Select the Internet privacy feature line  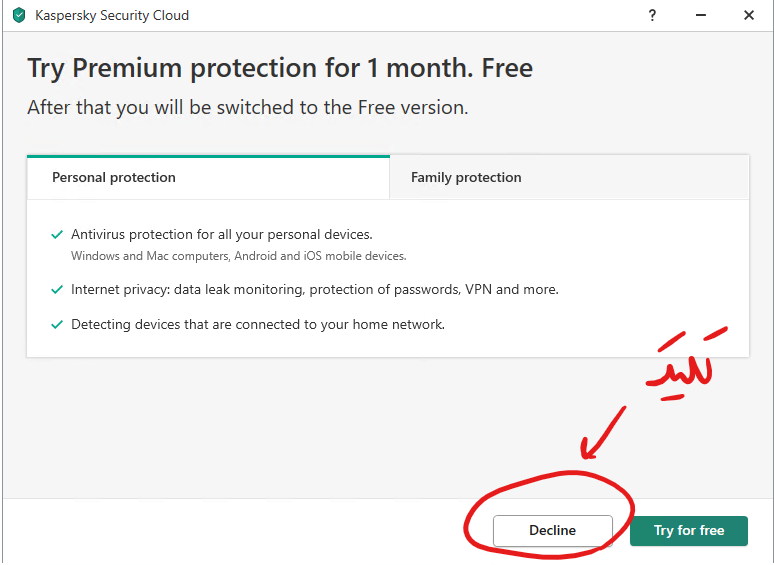314,290
